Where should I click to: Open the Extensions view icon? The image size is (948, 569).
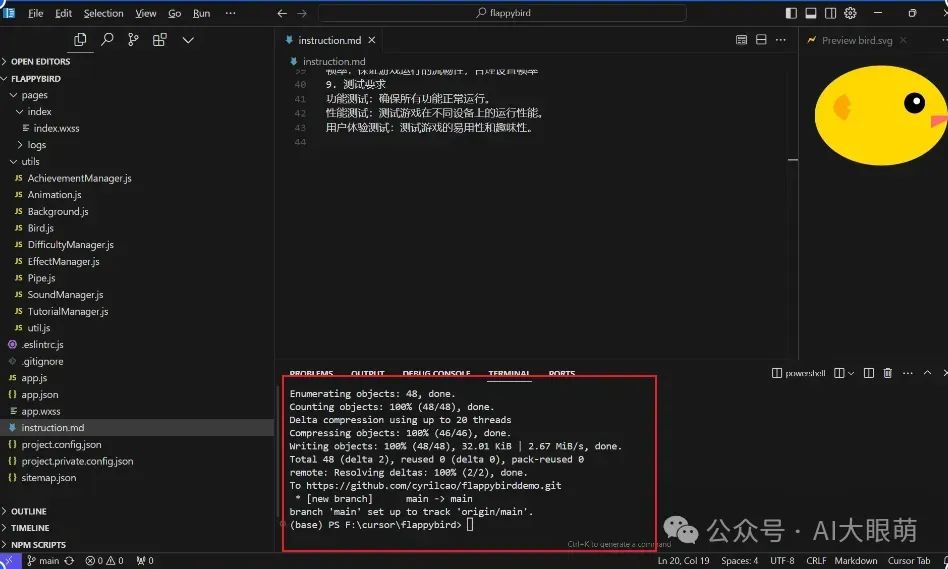[160, 40]
